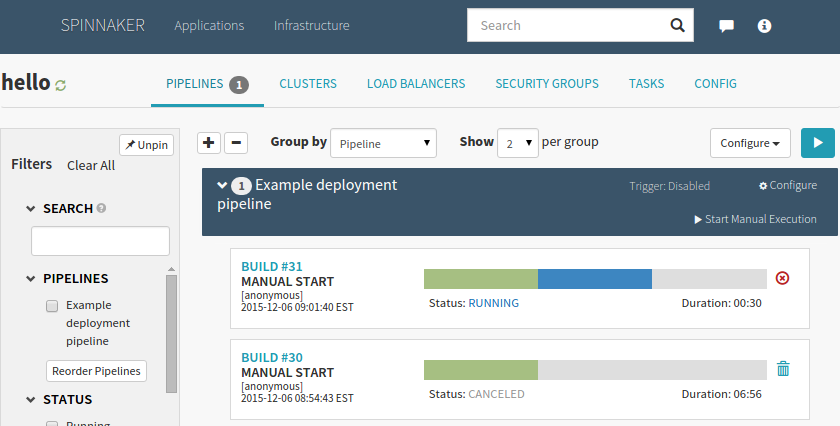Open the feedback chat bubble icon
The width and height of the screenshot is (840, 426).
(x=727, y=26)
